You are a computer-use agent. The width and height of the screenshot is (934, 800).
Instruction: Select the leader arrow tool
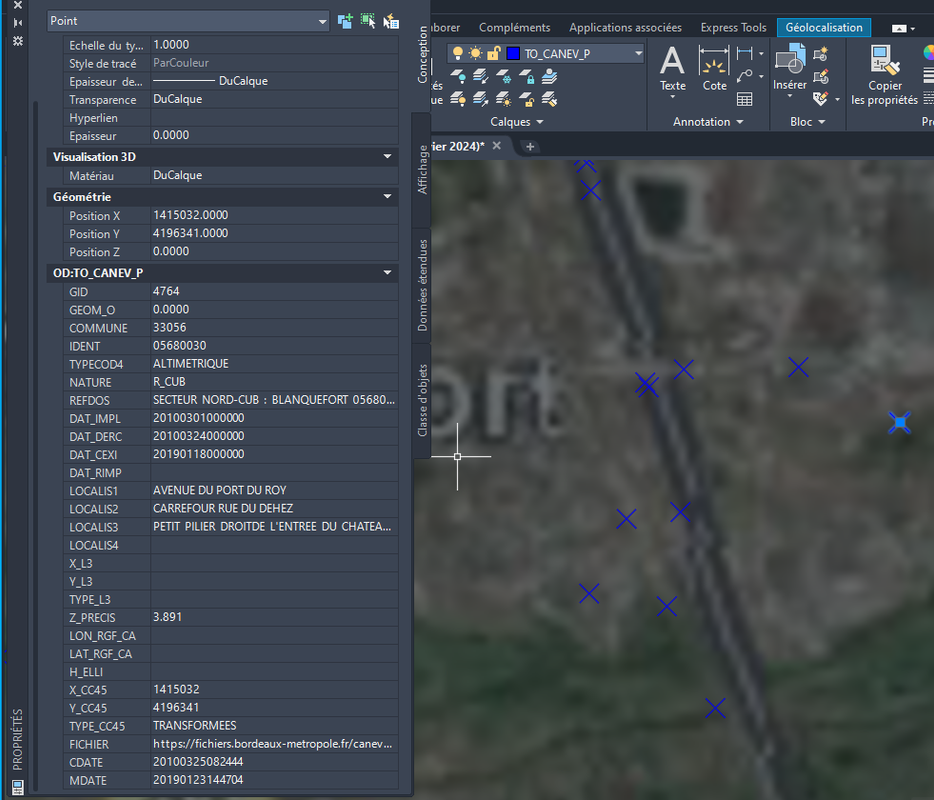pyautogui.click(x=745, y=76)
